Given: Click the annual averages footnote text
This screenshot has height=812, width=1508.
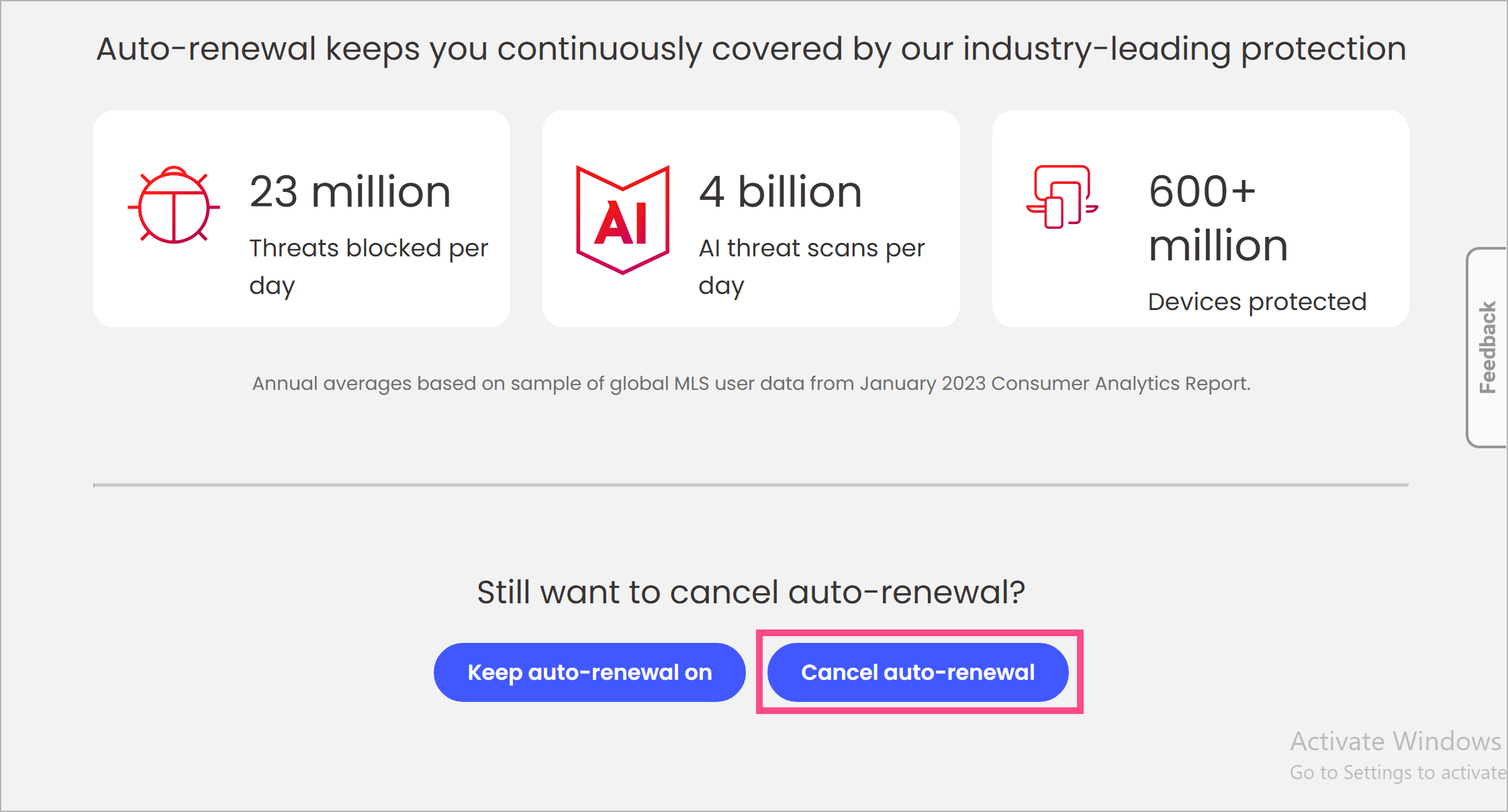Looking at the screenshot, I should point(751,383).
